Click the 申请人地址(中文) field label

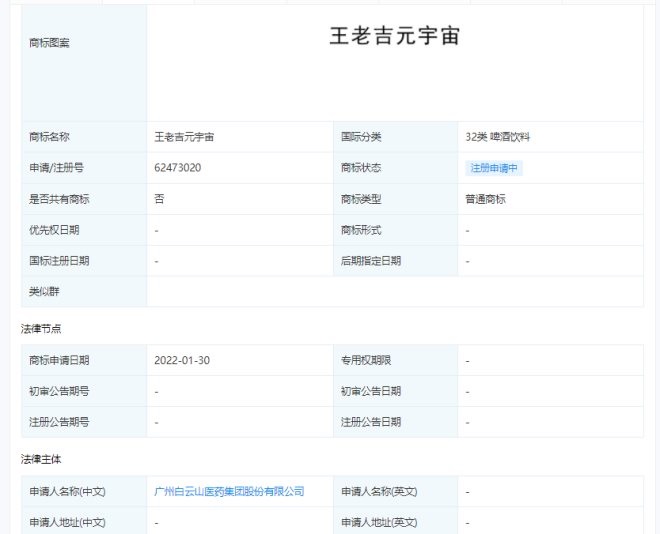pyautogui.click(x=67, y=522)
